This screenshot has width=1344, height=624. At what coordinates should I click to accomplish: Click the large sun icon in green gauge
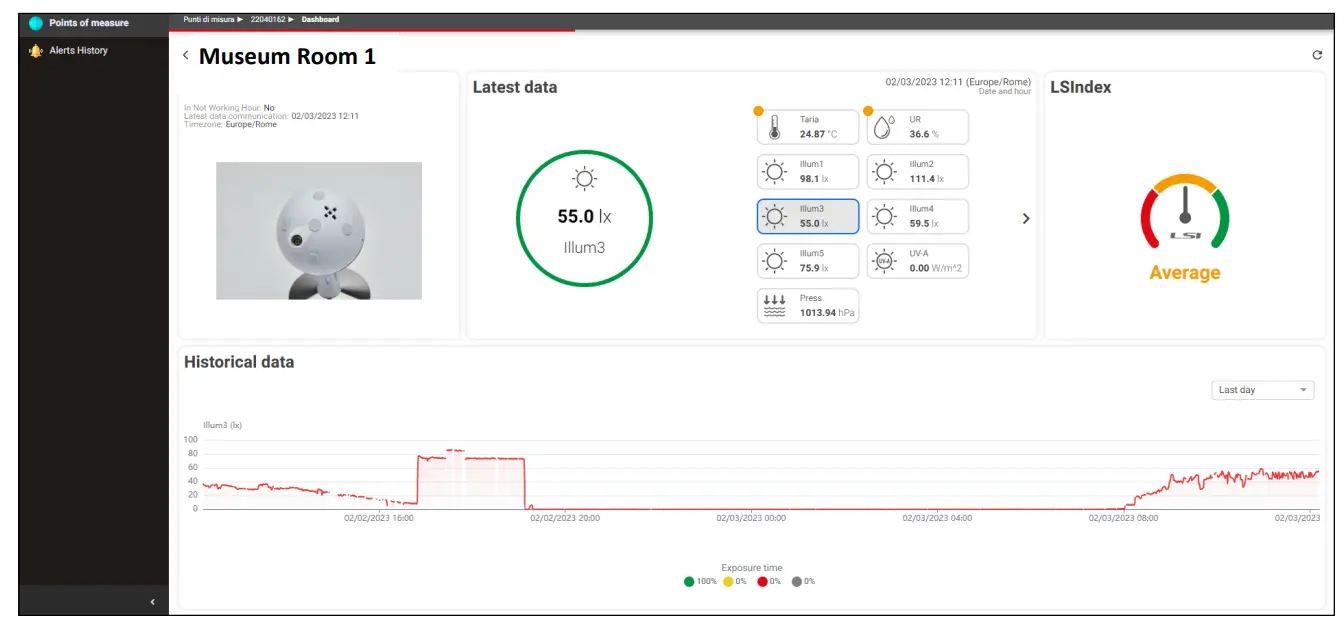(584, 179)
